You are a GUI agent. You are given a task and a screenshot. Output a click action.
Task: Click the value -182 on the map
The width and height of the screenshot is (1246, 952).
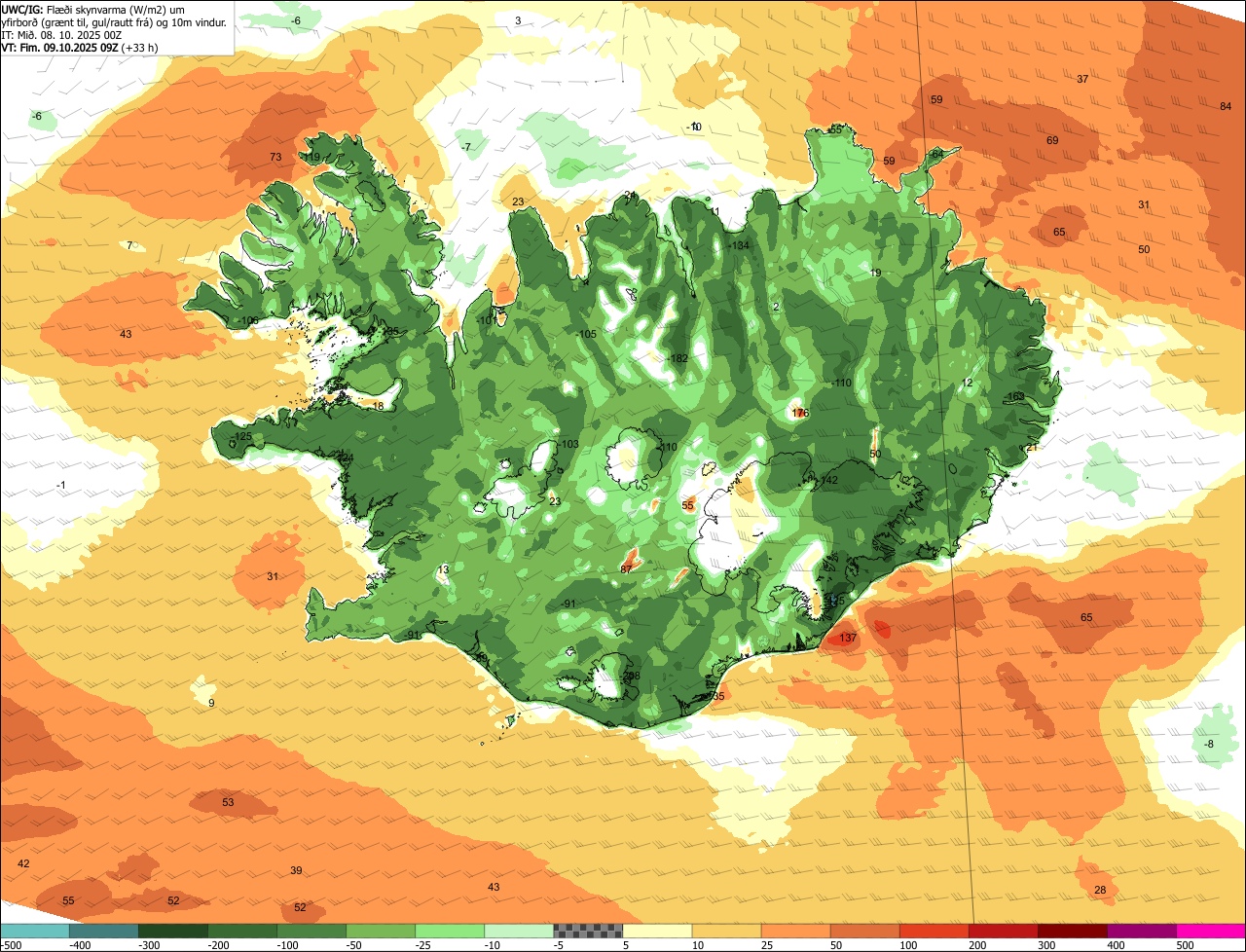pos(678,359)
